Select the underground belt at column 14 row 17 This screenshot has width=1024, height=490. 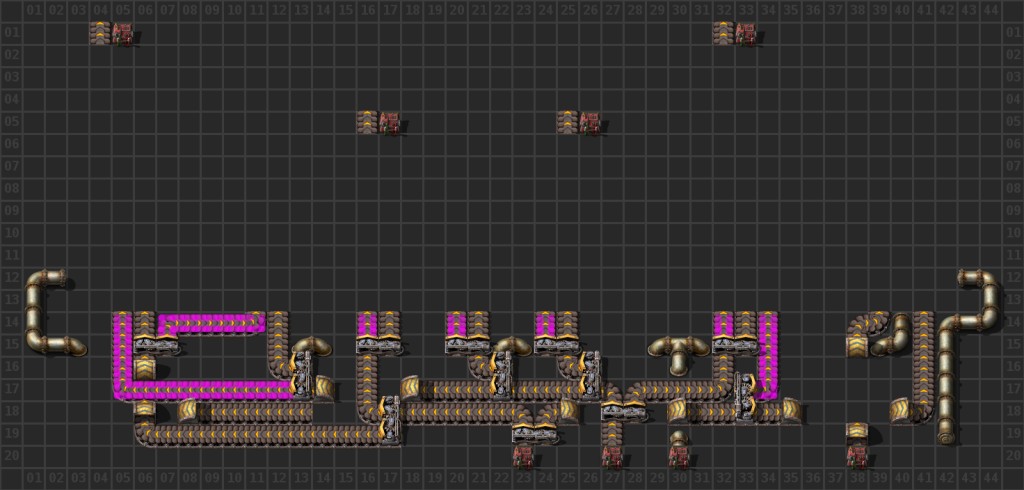(x=324, y=388)
